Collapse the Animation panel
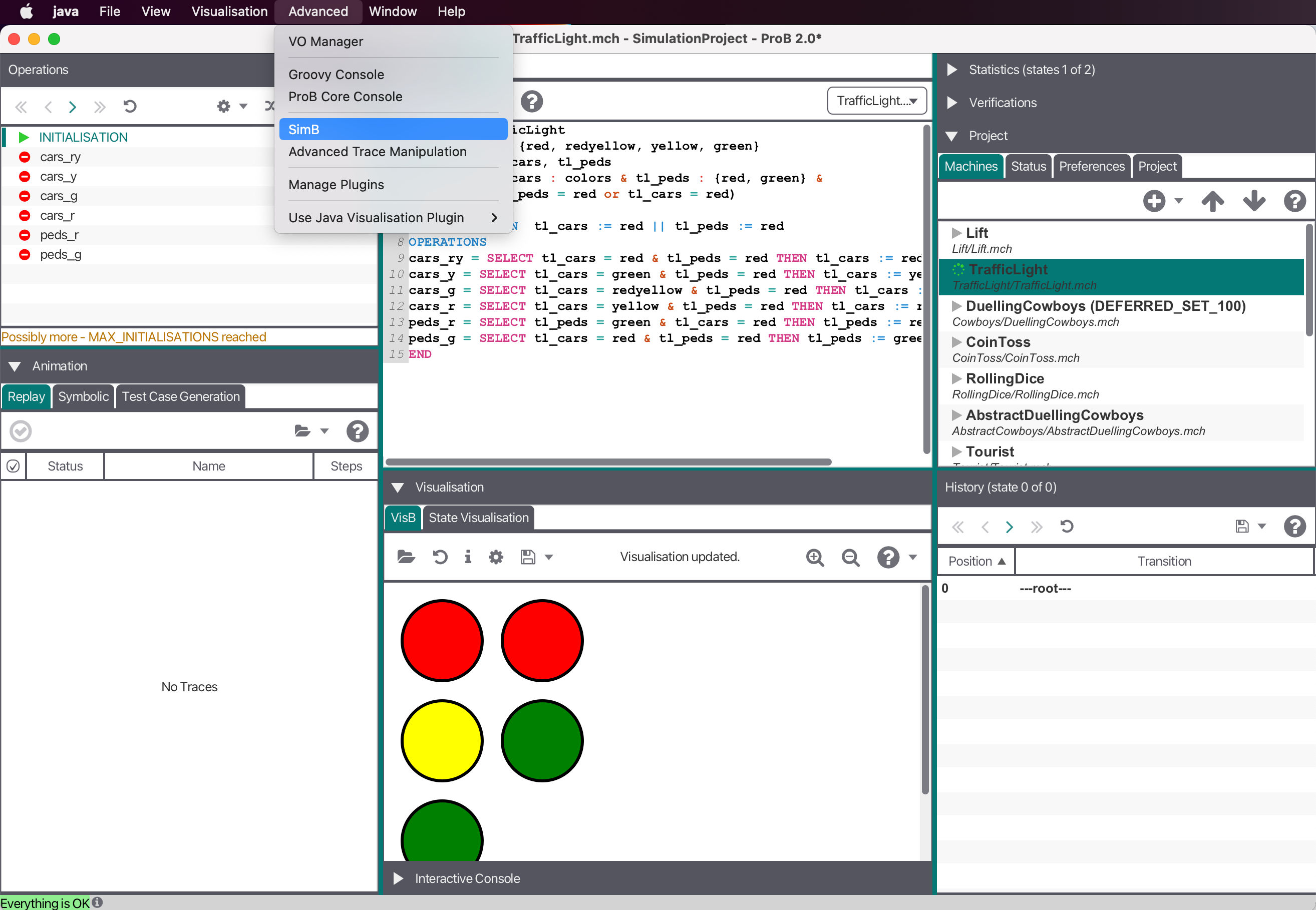Image resolution: width=1316 pixels, height=910 pixels. click(15, 366)
